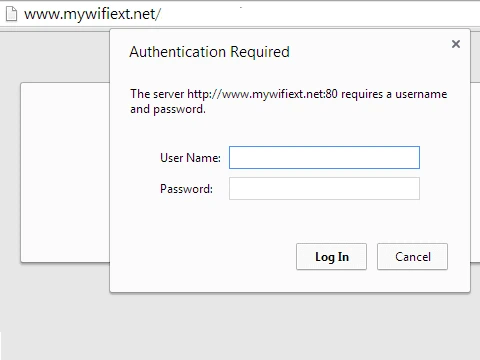Select the www.mywifiext.net address bar URL
Screen dimensions: 480x360
point(92,14)
